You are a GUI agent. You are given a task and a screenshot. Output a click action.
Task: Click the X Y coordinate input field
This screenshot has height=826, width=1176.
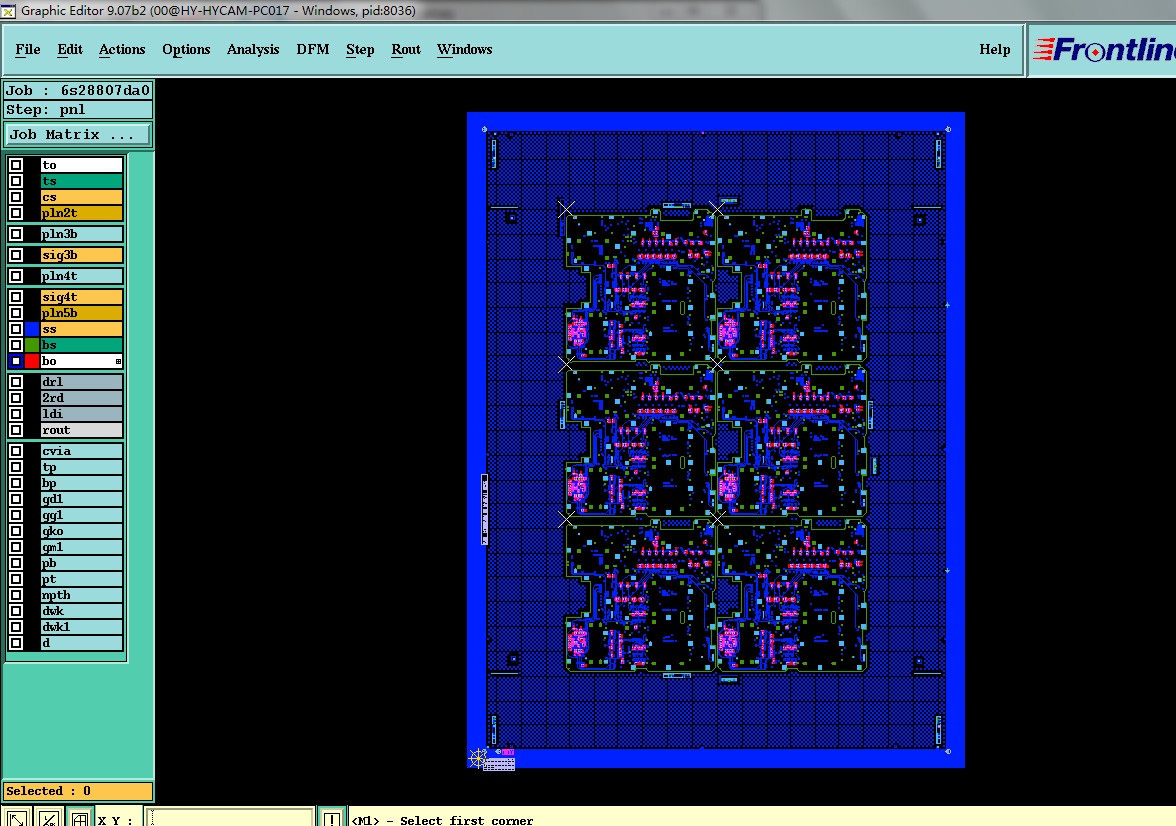pyautogui.click(x=230, y=818)
